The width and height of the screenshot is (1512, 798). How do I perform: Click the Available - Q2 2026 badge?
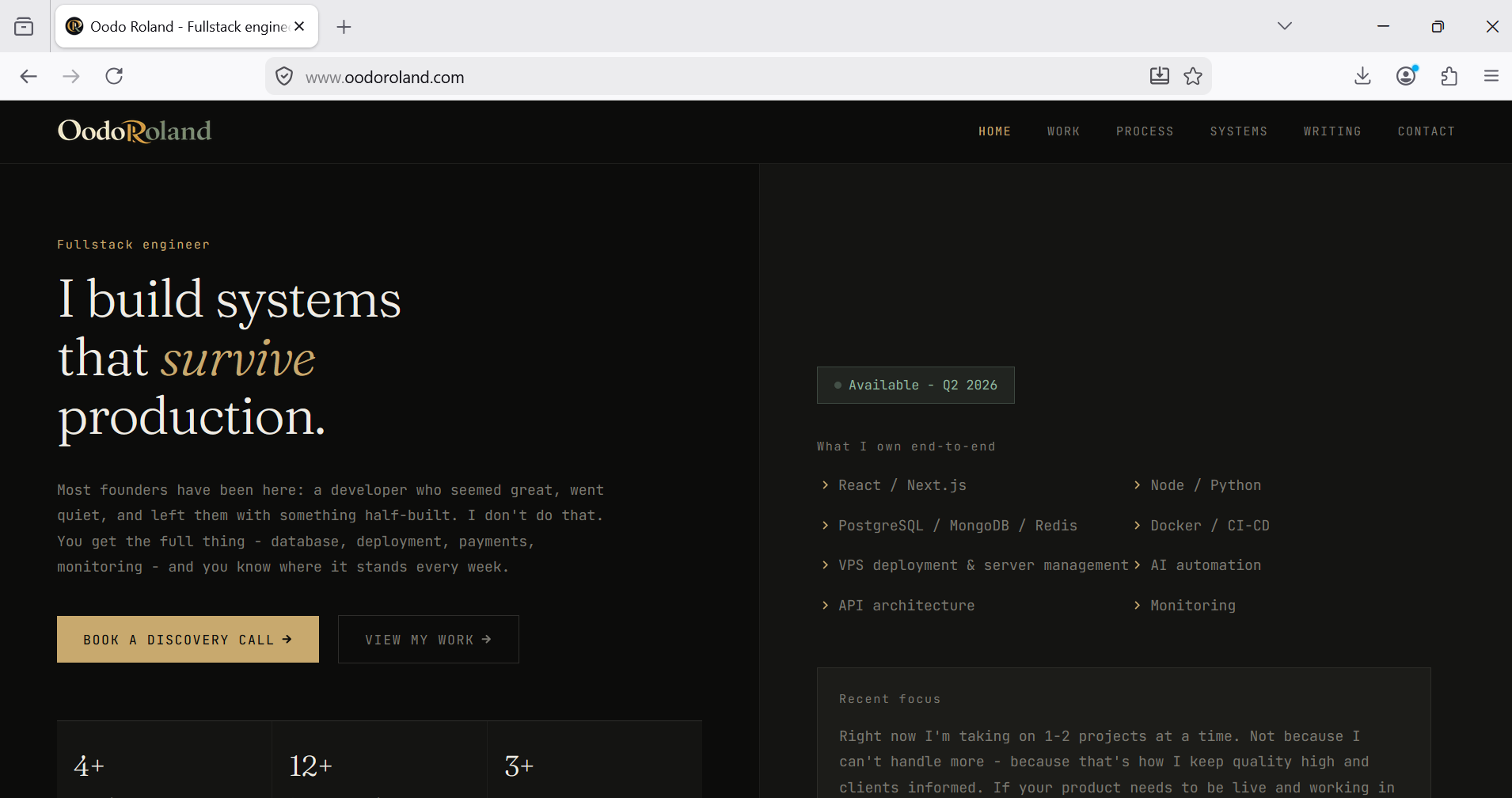pos(916,385)
